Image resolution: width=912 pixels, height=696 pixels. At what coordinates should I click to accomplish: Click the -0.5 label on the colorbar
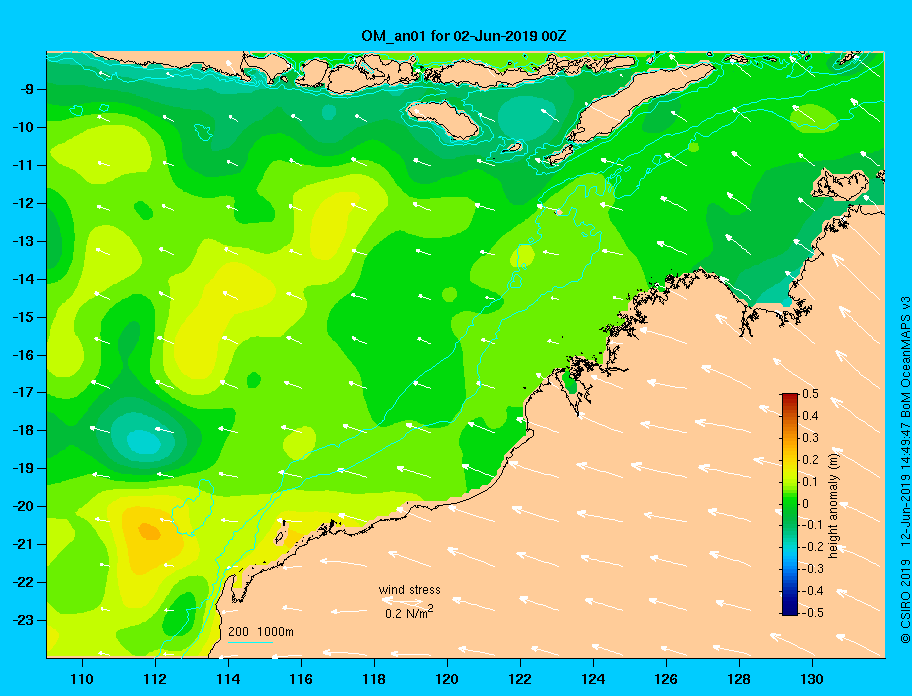coord(811,613)
